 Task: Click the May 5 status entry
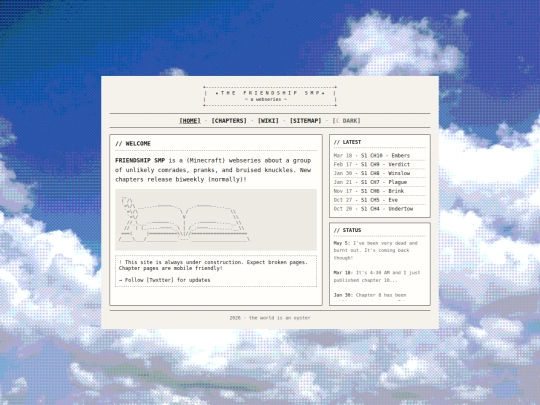(376, 250)
